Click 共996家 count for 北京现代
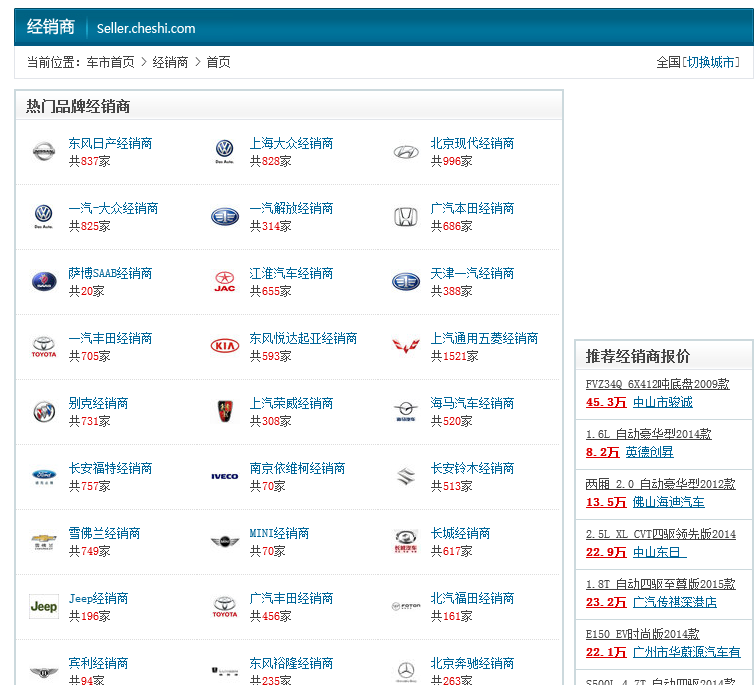The width and height of the screenshot is (754, 685). click(451, 161)
